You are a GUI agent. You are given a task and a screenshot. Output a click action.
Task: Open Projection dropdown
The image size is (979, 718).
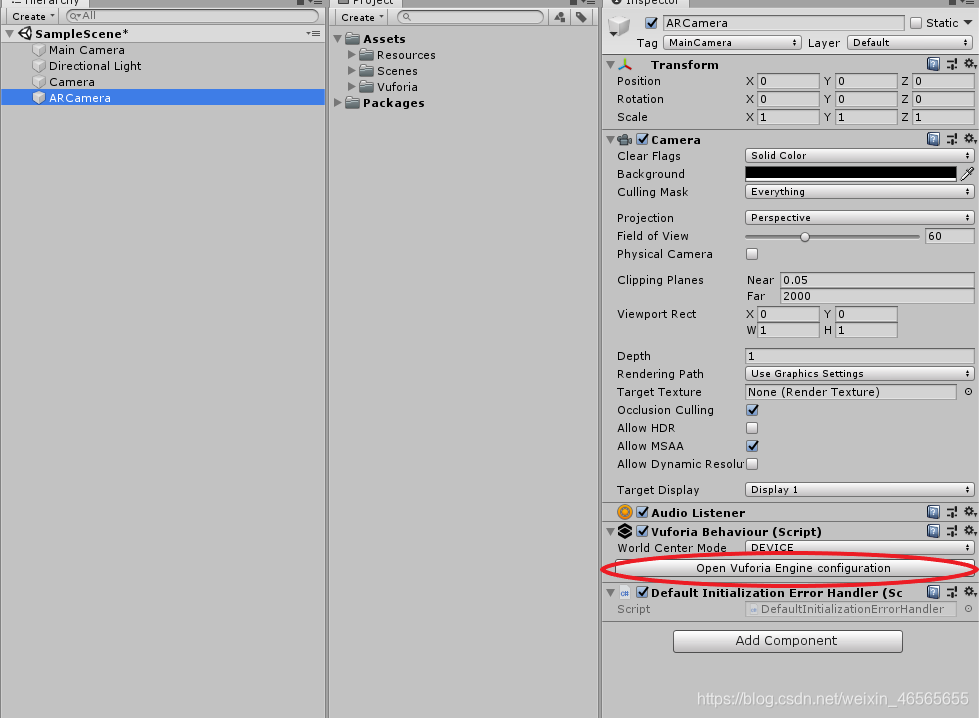point(859,217)
